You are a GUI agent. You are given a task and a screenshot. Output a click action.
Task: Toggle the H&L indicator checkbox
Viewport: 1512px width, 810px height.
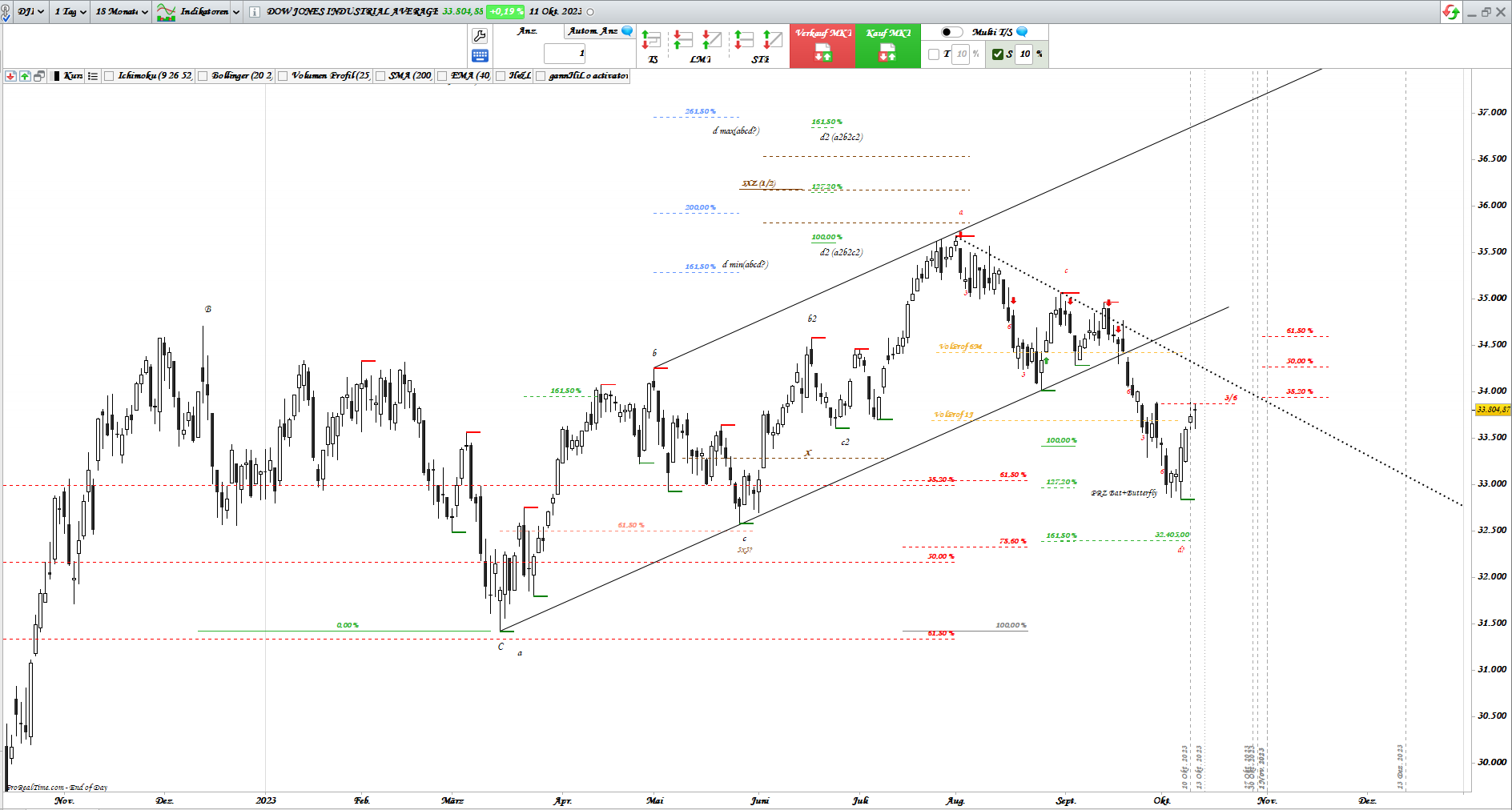(501, 76)
